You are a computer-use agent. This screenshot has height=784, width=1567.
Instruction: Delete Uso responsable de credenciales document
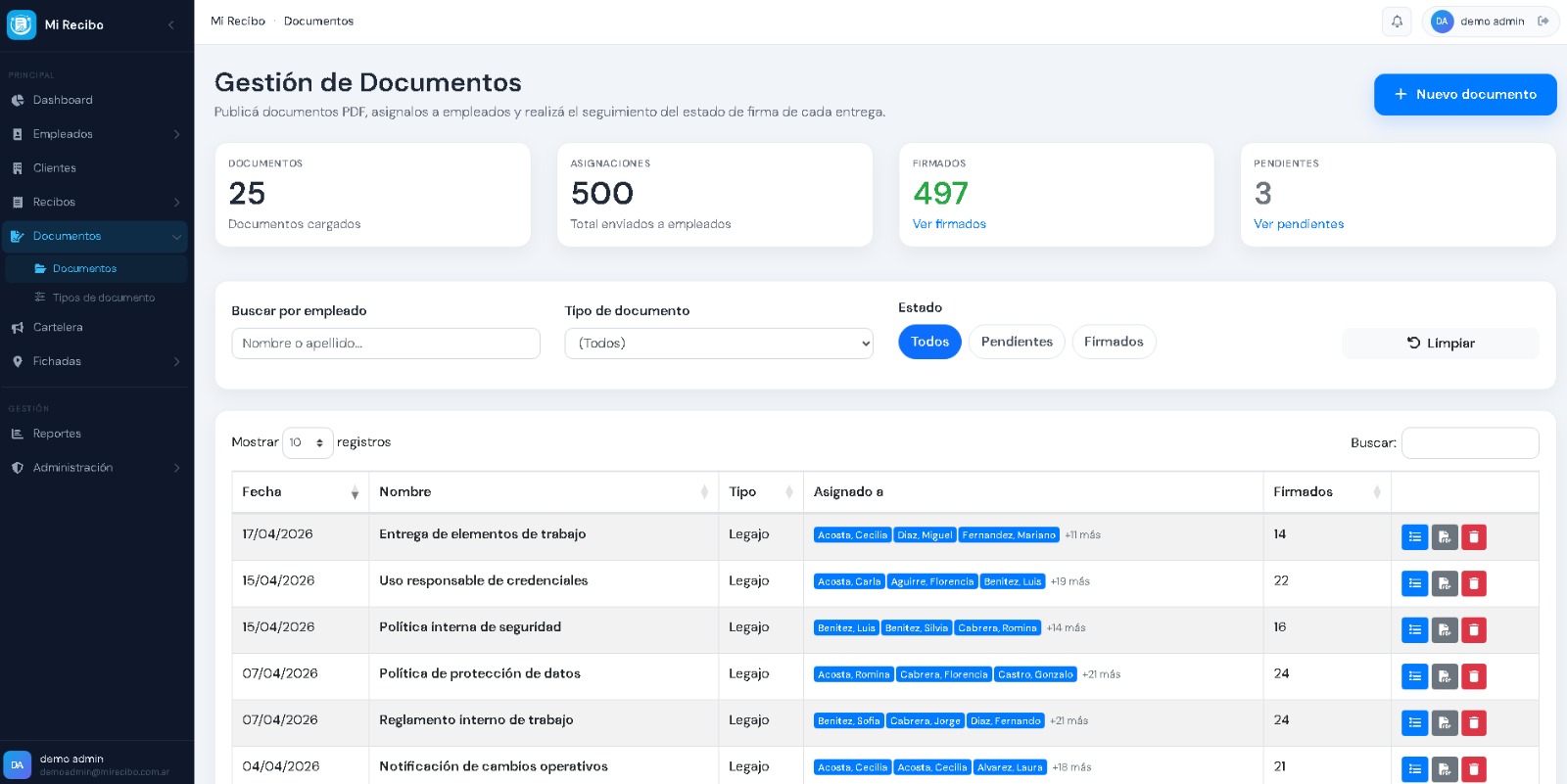pos(1474,583)
